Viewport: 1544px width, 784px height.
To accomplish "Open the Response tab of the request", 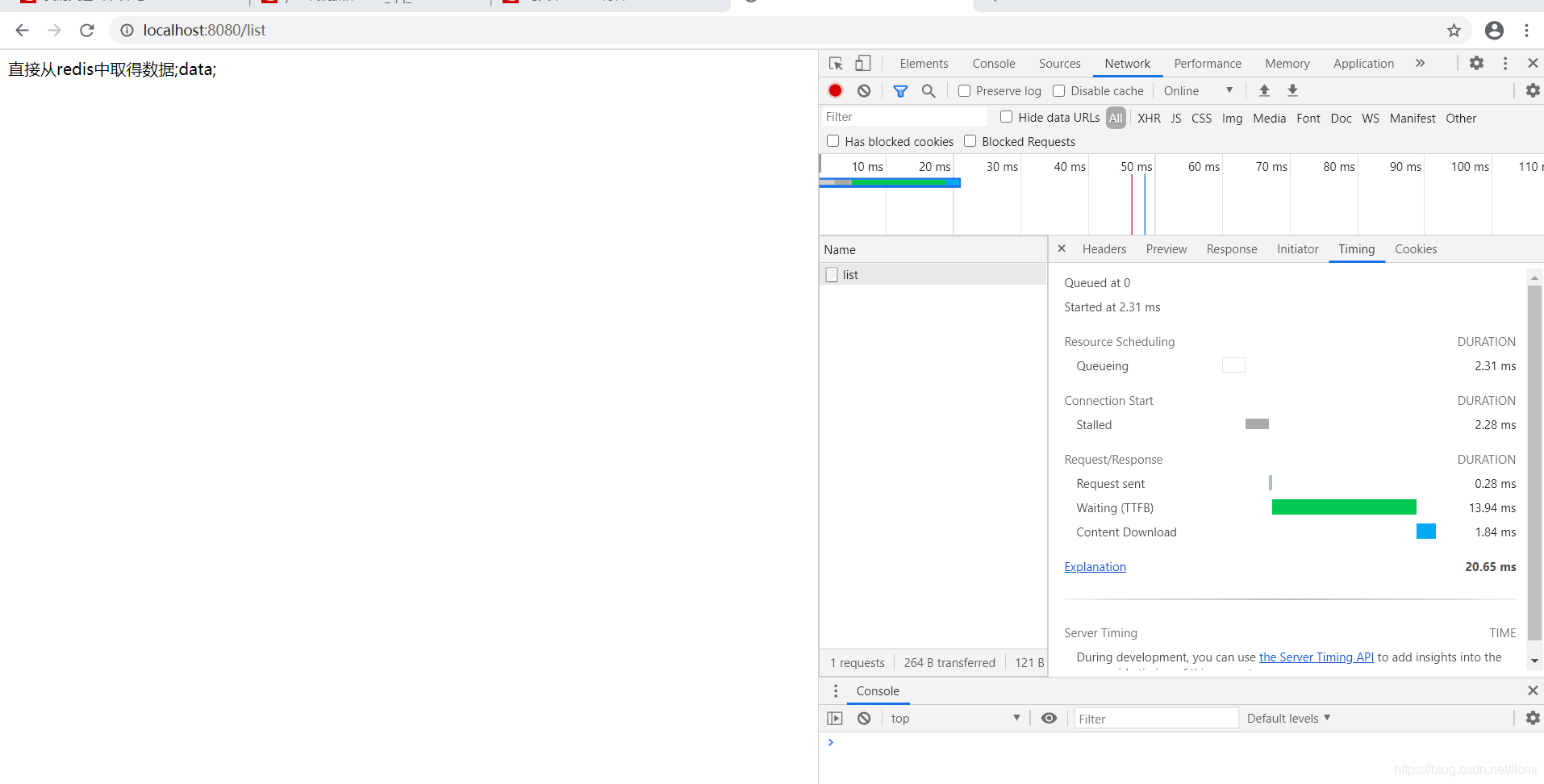I will tap(1231, 249).
